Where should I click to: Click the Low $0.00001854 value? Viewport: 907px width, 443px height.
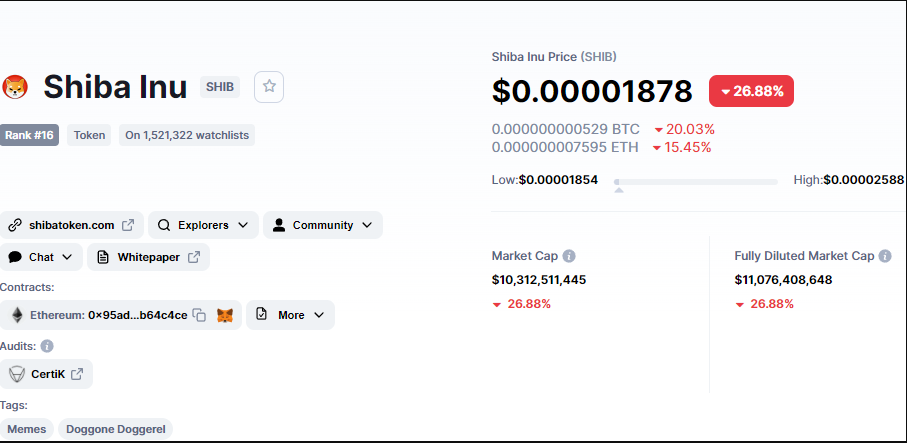558,180
